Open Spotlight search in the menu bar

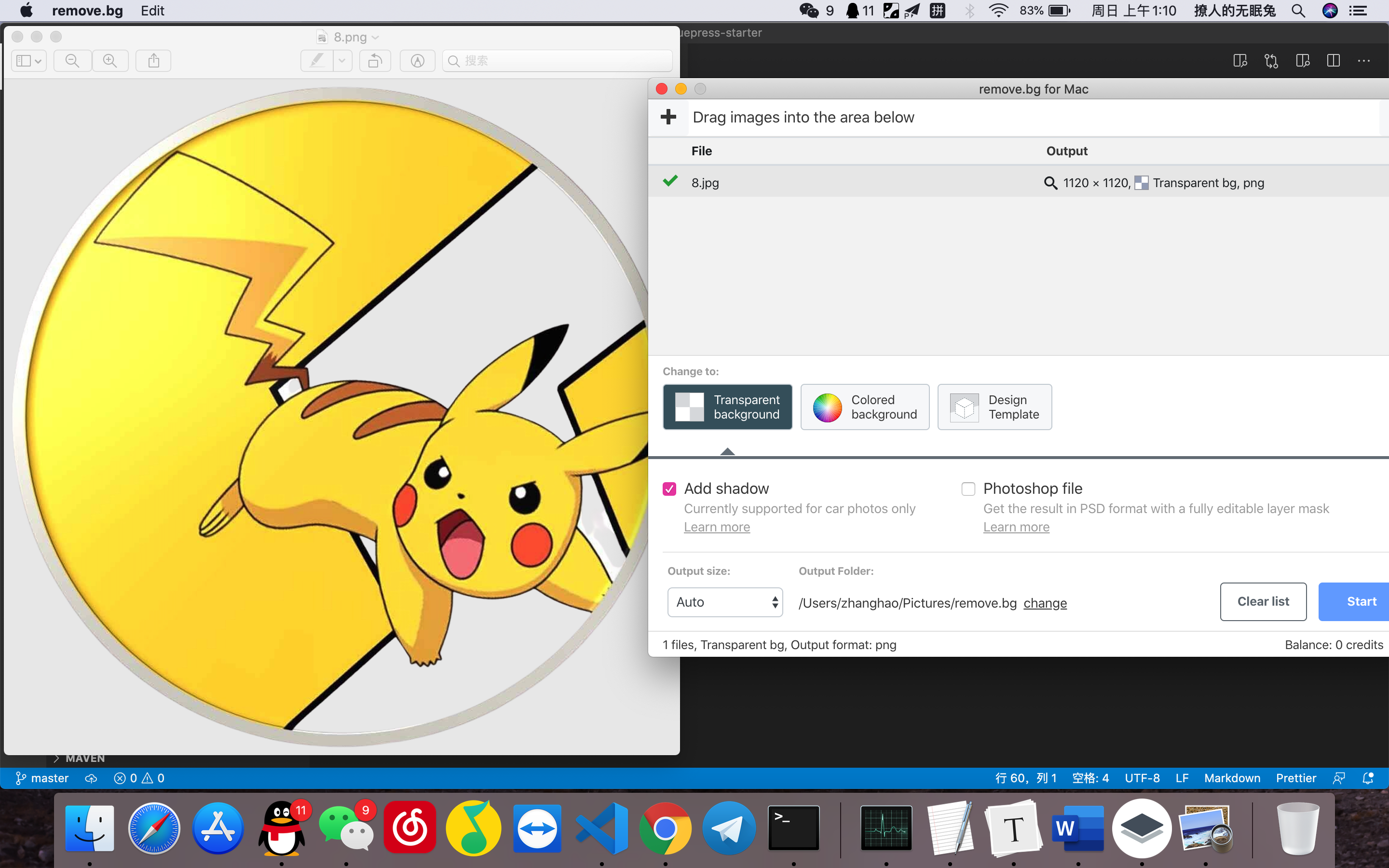pos(1298,10)
